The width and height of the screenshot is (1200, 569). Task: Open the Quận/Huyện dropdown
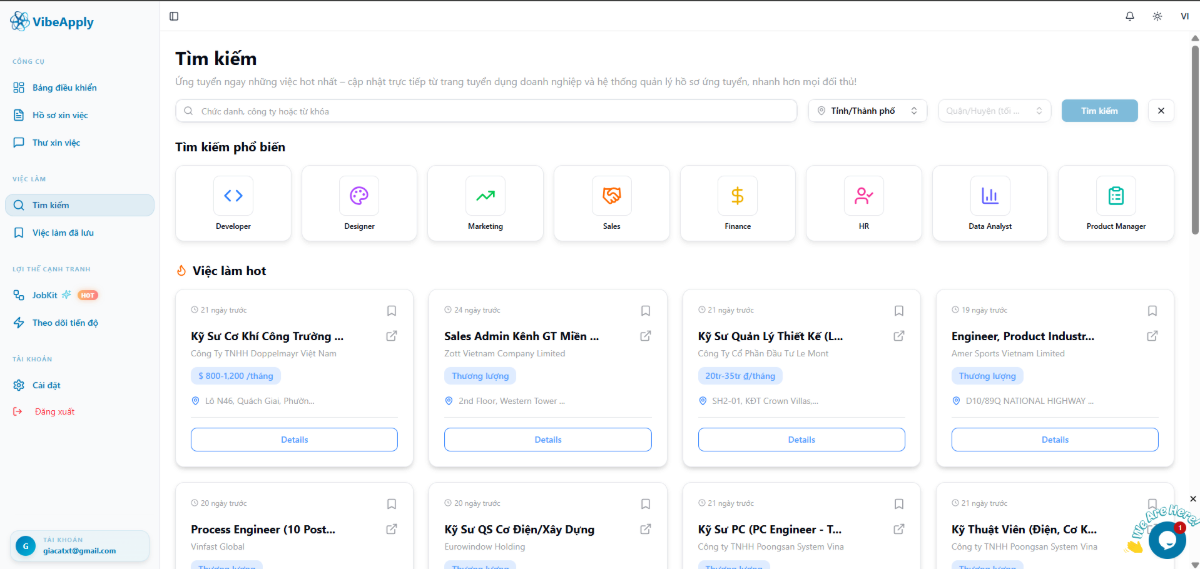tap(995, 111)
